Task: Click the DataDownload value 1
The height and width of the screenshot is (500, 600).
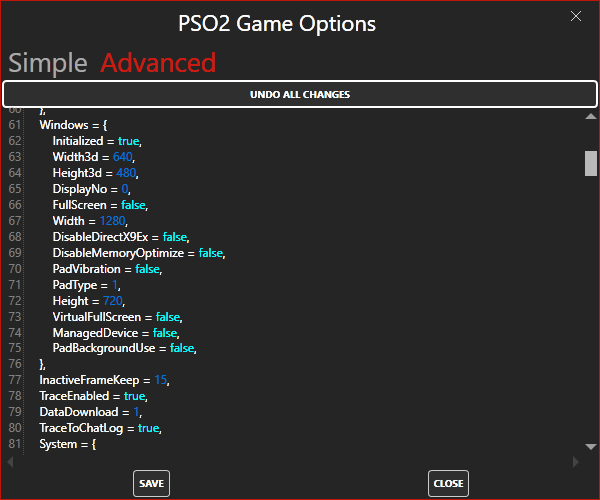Action: click(136, 412)
